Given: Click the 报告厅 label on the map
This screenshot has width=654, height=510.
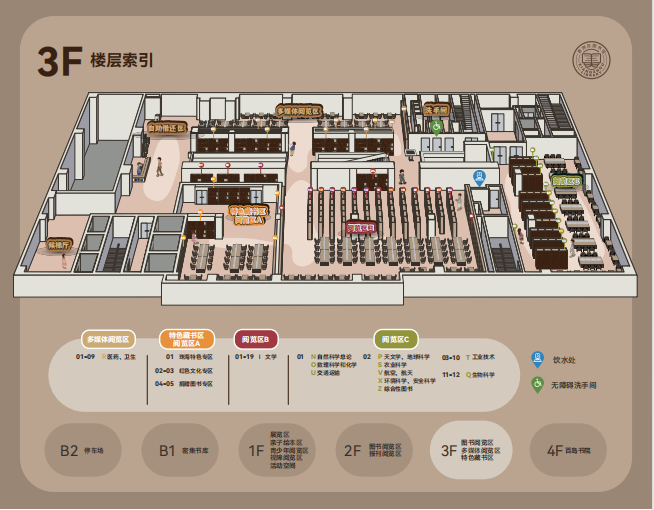Looking at the screenshot, I should pos(60,244).
